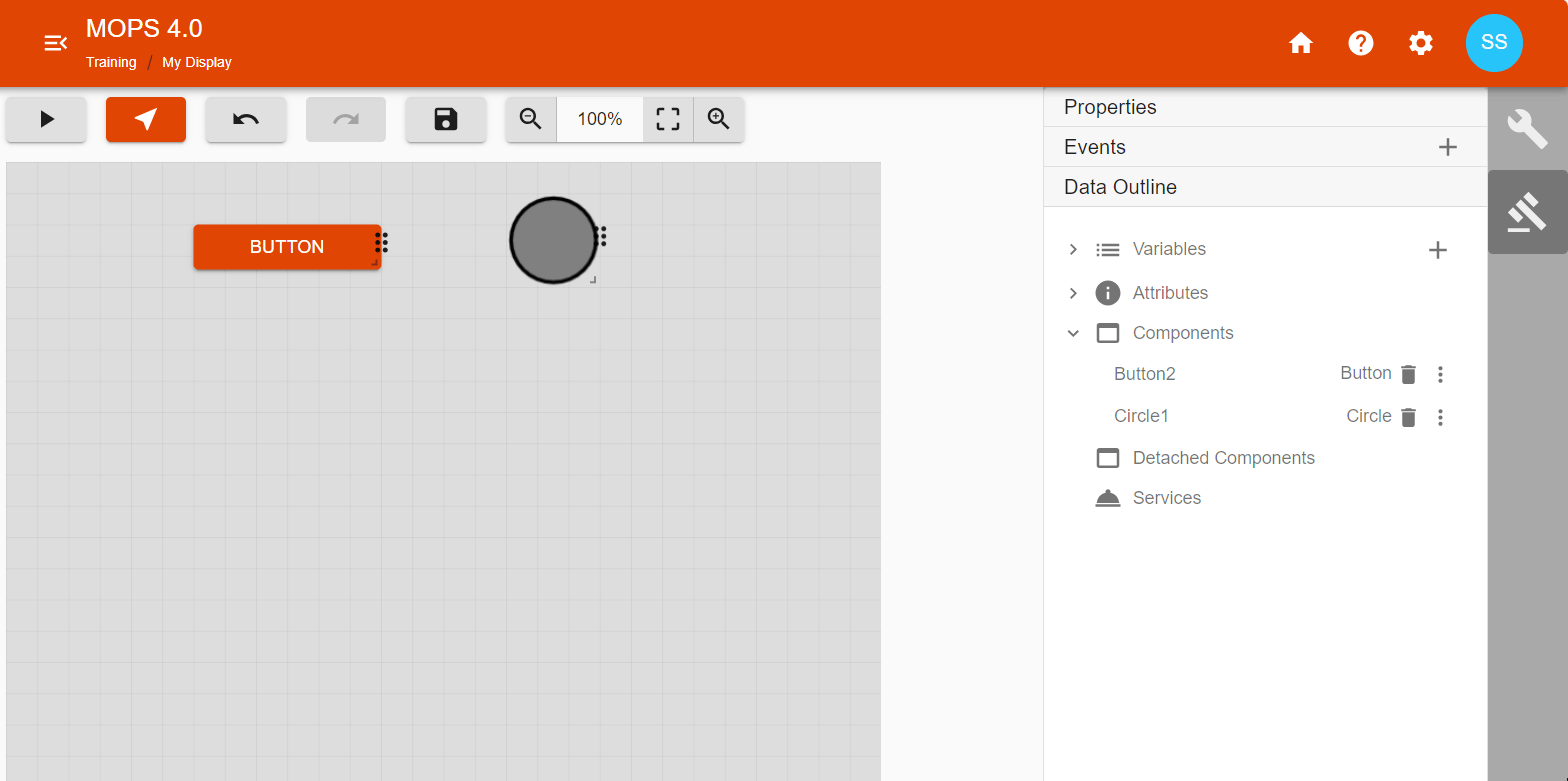This screenshot has height=781, width=1568.
Task: Save the display with the floppy icon
Action: (446, 120)
